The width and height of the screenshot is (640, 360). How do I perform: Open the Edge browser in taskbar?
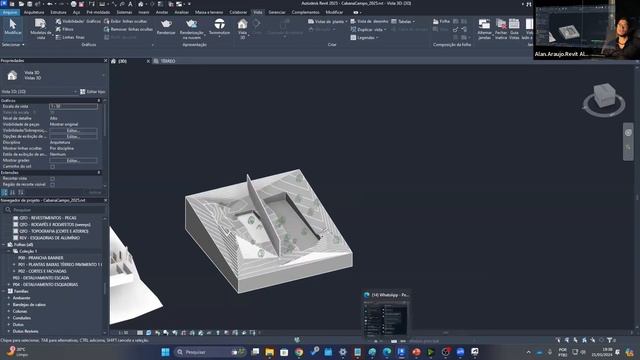point(387,352)
